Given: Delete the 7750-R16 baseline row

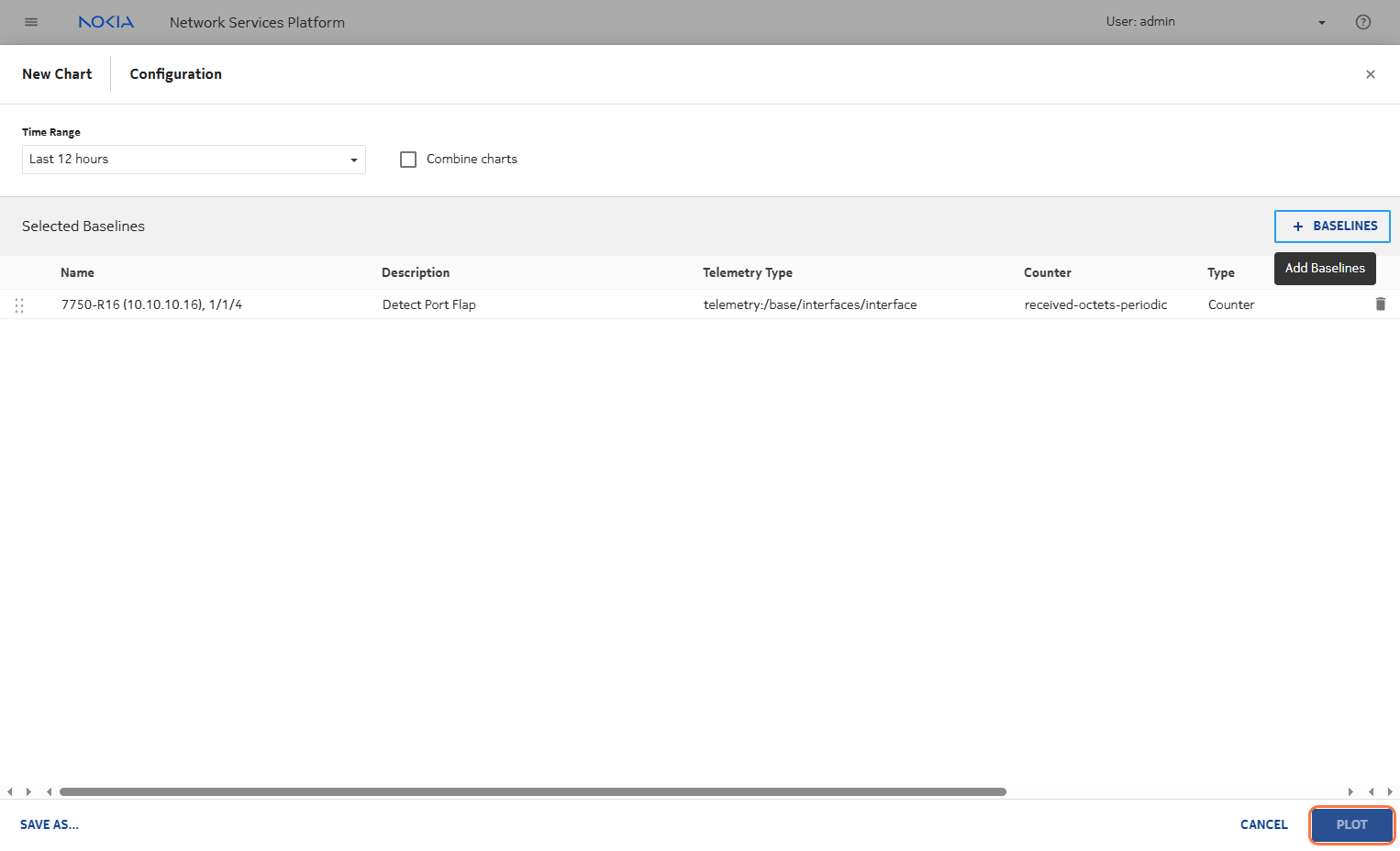Looking at the screenshot, I should tap(1380, 304).
